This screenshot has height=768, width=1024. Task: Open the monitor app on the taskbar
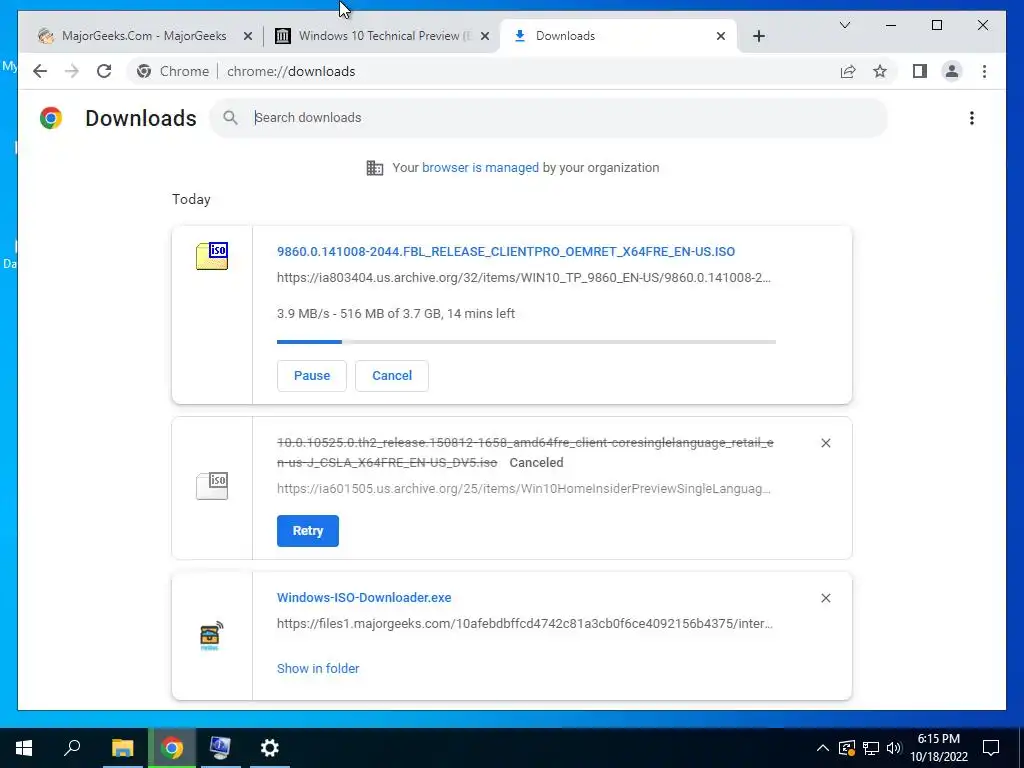pyautogui.click(x=220, y=748)
